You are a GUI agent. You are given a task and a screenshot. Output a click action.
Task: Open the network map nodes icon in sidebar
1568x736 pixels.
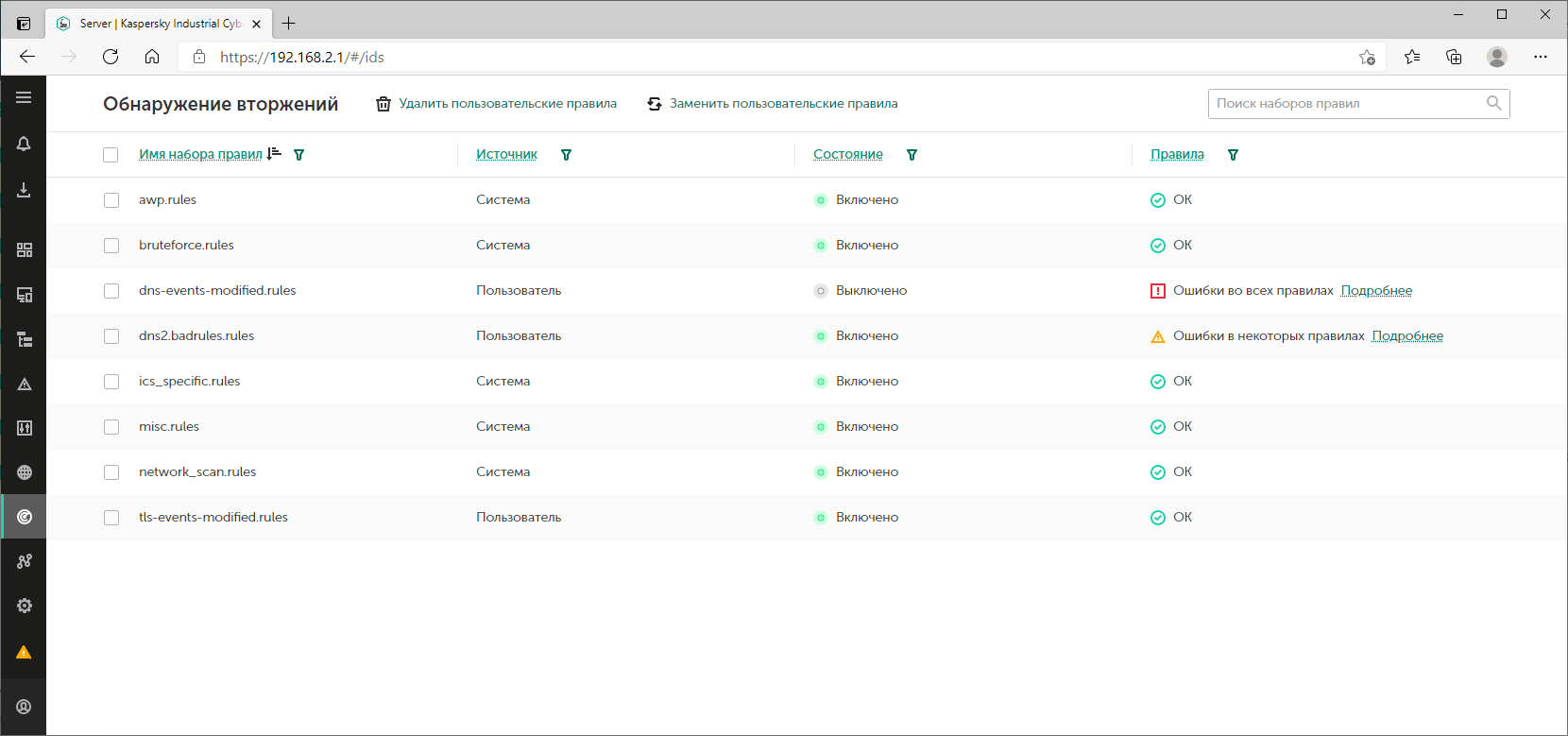25,561
